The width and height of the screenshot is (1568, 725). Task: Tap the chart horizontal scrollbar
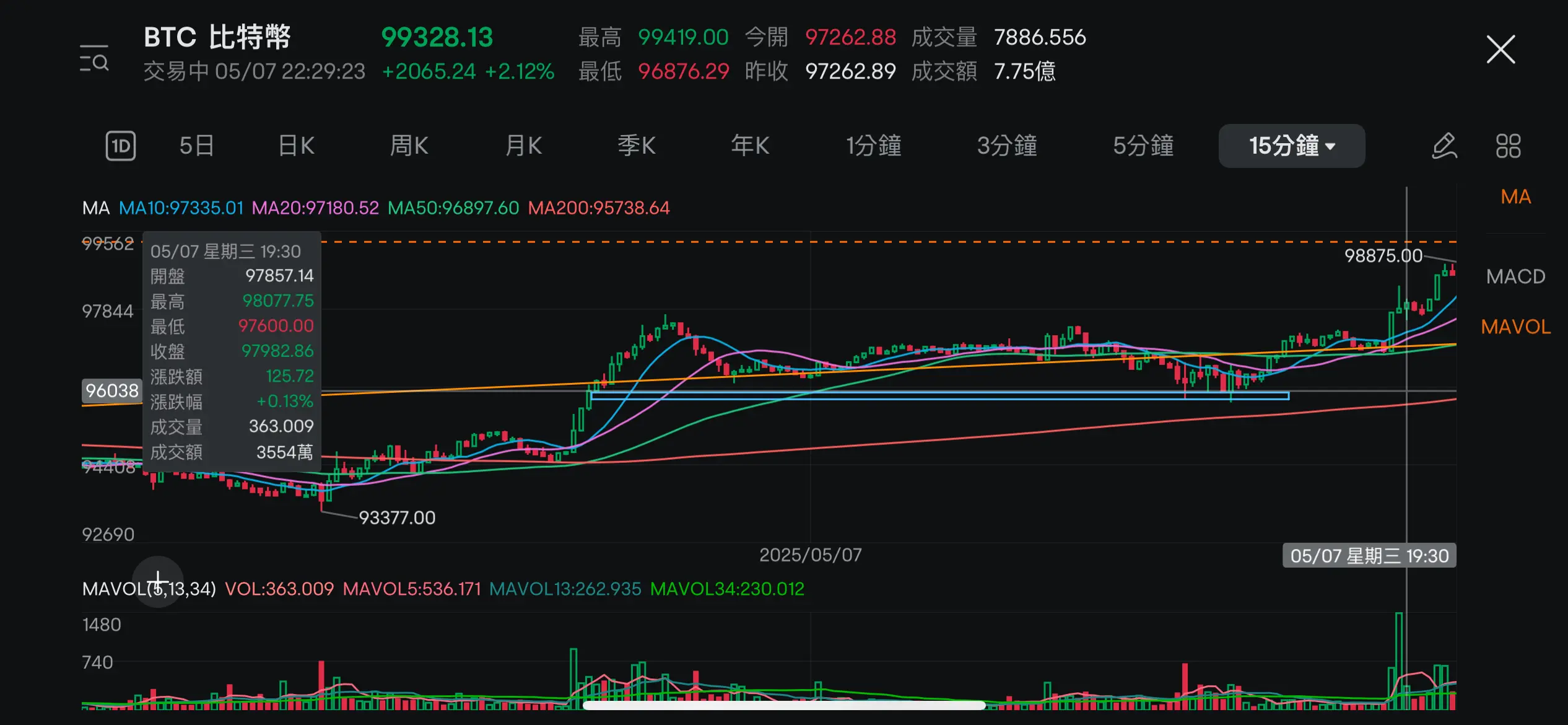click(784, 705)
